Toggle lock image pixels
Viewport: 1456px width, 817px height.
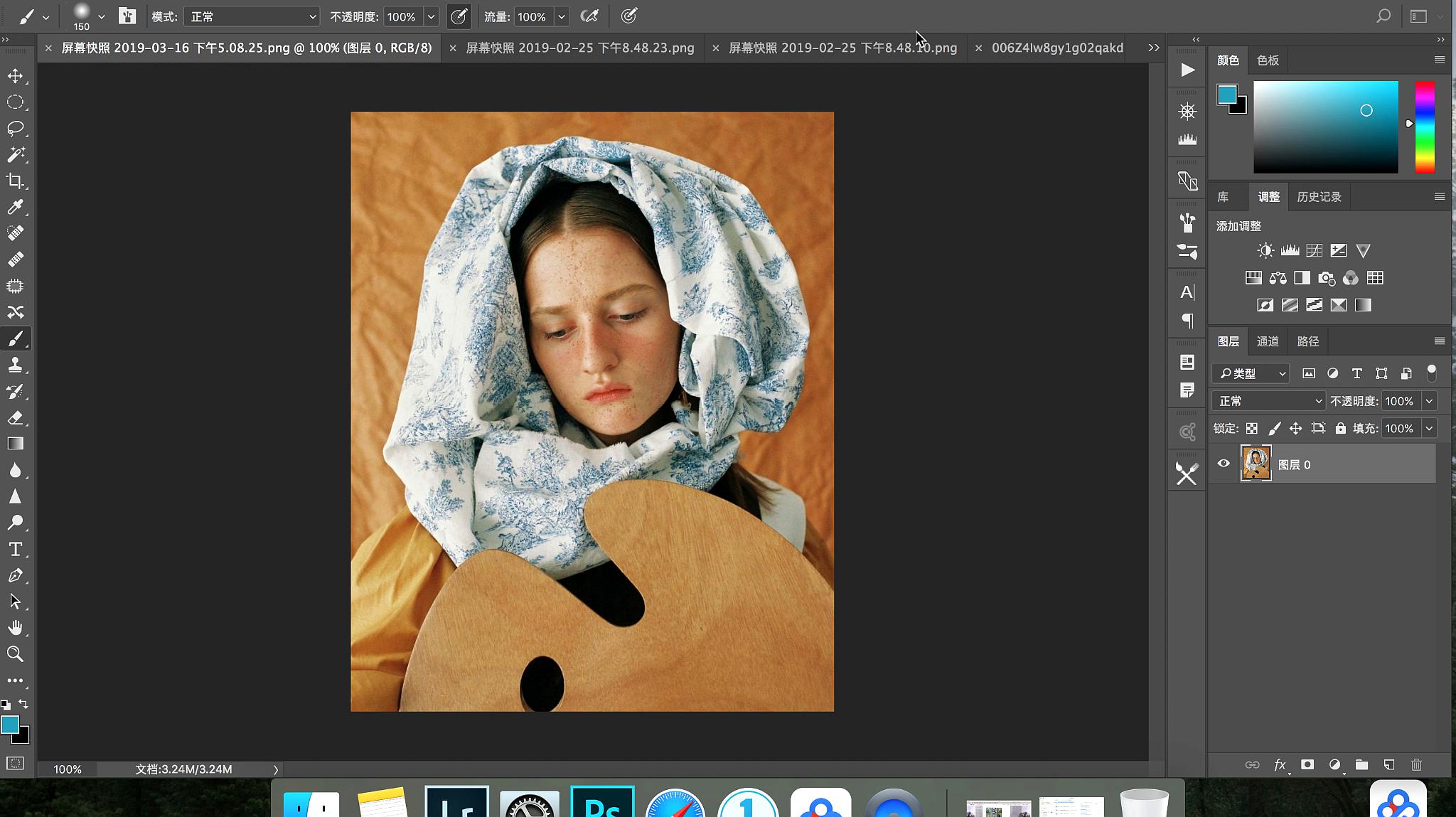(1274, 428)
